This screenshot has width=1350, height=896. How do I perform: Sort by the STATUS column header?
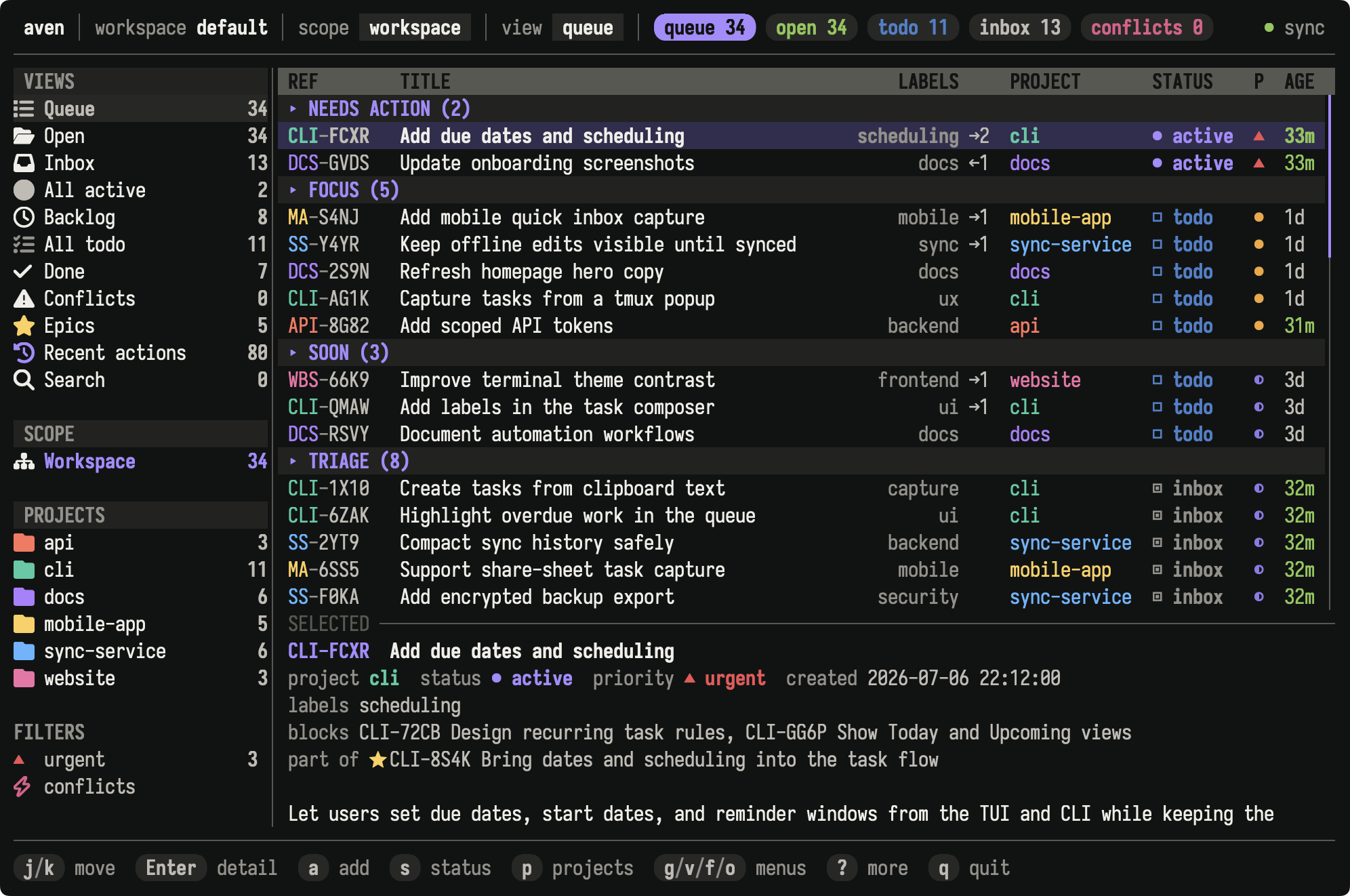click(x=1182, y=81)
